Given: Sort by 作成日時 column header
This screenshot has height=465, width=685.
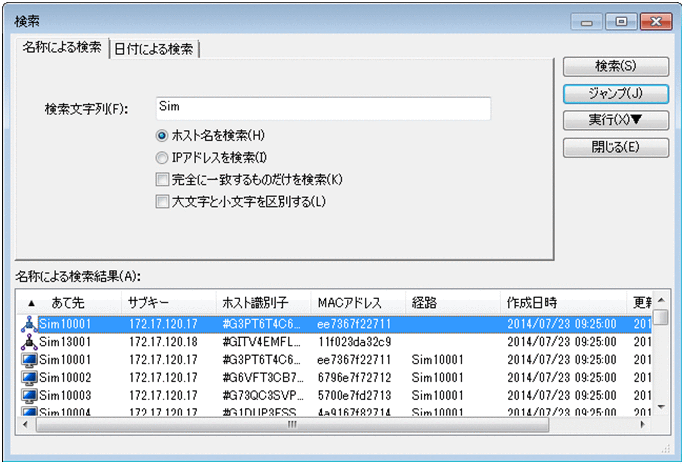Looking at the screenshot, I should point(563,302).
